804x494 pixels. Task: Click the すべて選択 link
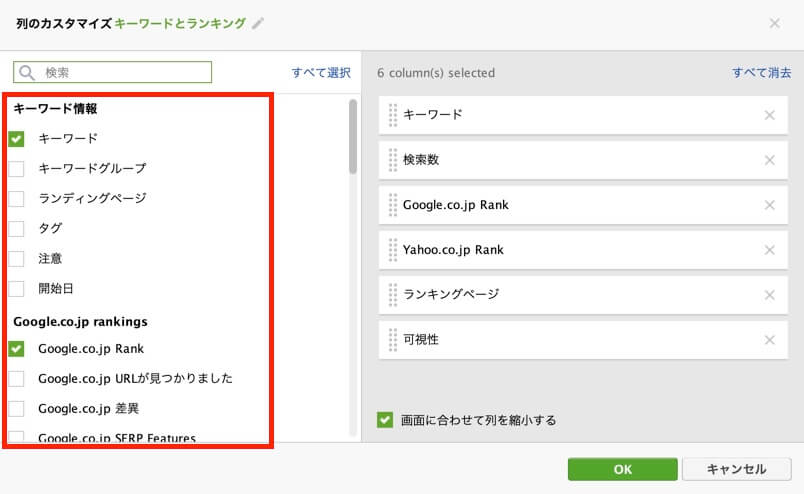click(x=321, y=73)
